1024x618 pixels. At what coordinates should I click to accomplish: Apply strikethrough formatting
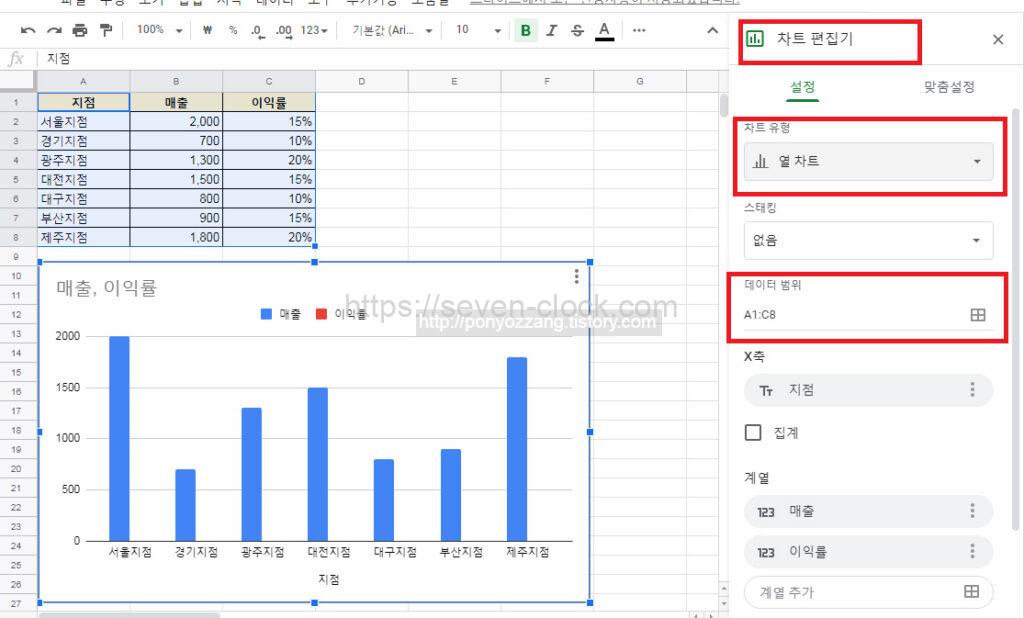[x=577, y=31]
